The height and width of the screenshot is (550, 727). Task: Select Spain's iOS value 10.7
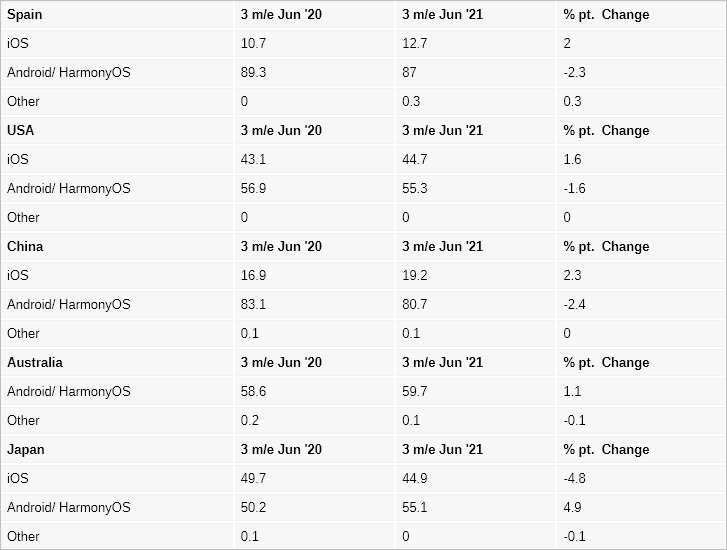pyautogui.click(x=252, y=44)
